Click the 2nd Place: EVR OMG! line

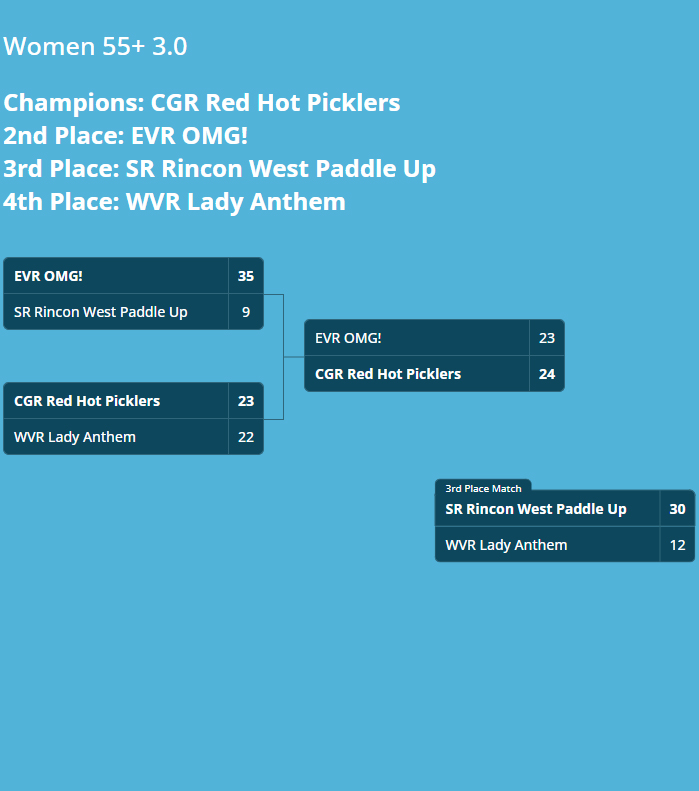click(x=125, y=136)
